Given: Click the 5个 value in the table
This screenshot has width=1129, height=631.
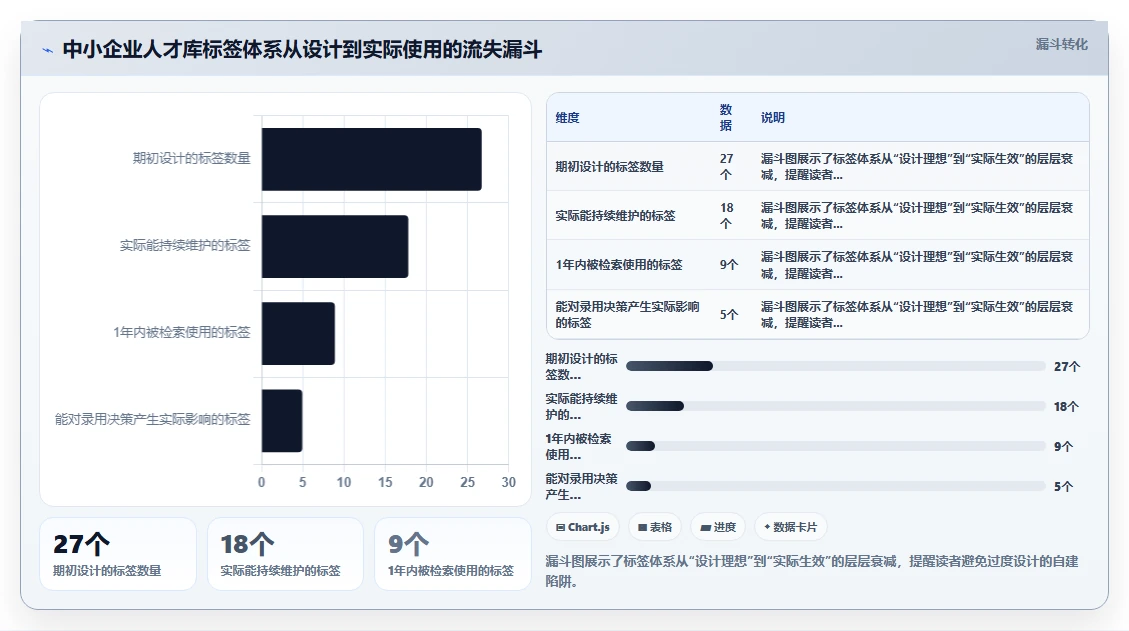Looking at the screenshot, I should (x=729, y=315).
